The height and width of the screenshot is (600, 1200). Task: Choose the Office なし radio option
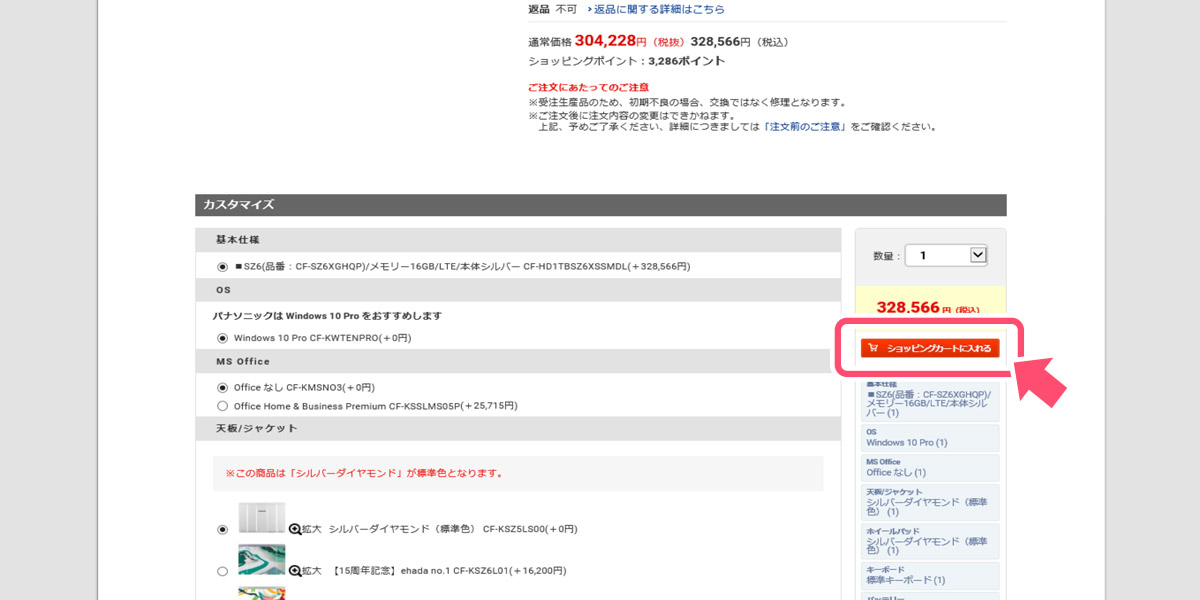(222, 387)
